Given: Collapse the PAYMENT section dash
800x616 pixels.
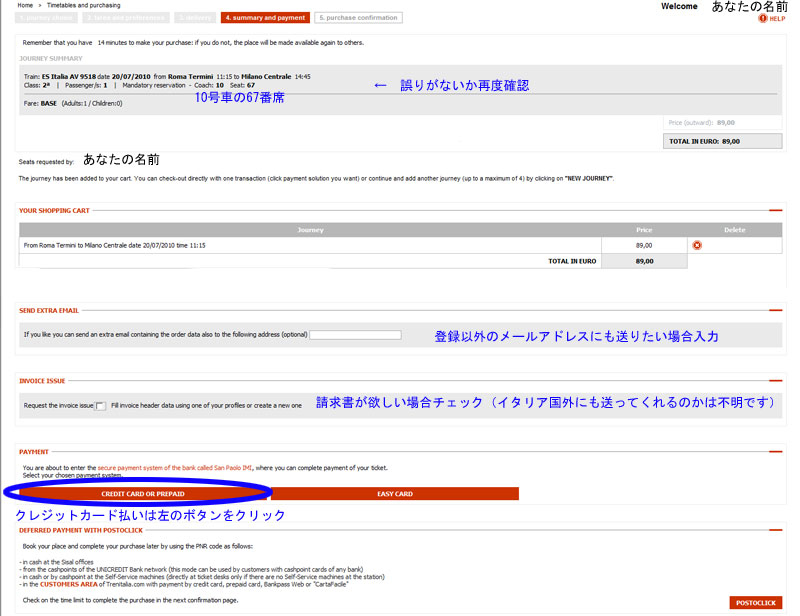Looking at the screenshot, I should pyautogui.click(x=776, y=452).
